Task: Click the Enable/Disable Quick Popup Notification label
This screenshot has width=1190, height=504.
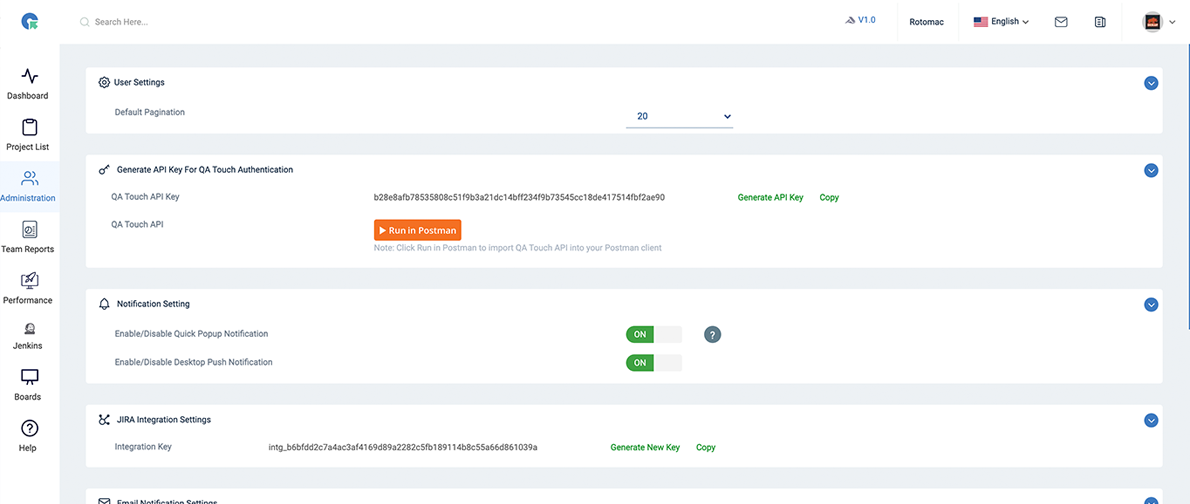Action: (191, 333)
